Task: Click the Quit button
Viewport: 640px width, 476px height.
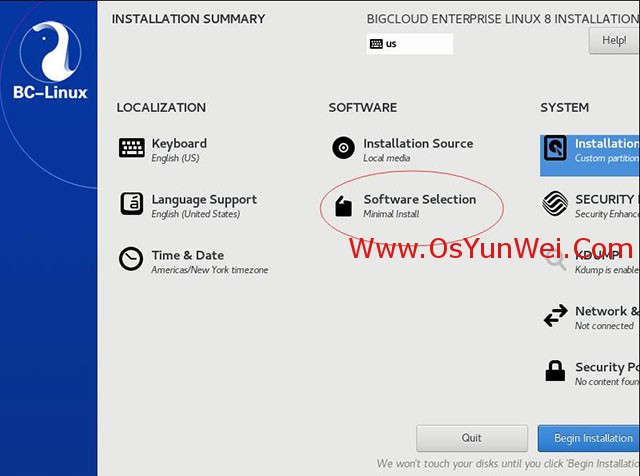Action: pos(472,438)
